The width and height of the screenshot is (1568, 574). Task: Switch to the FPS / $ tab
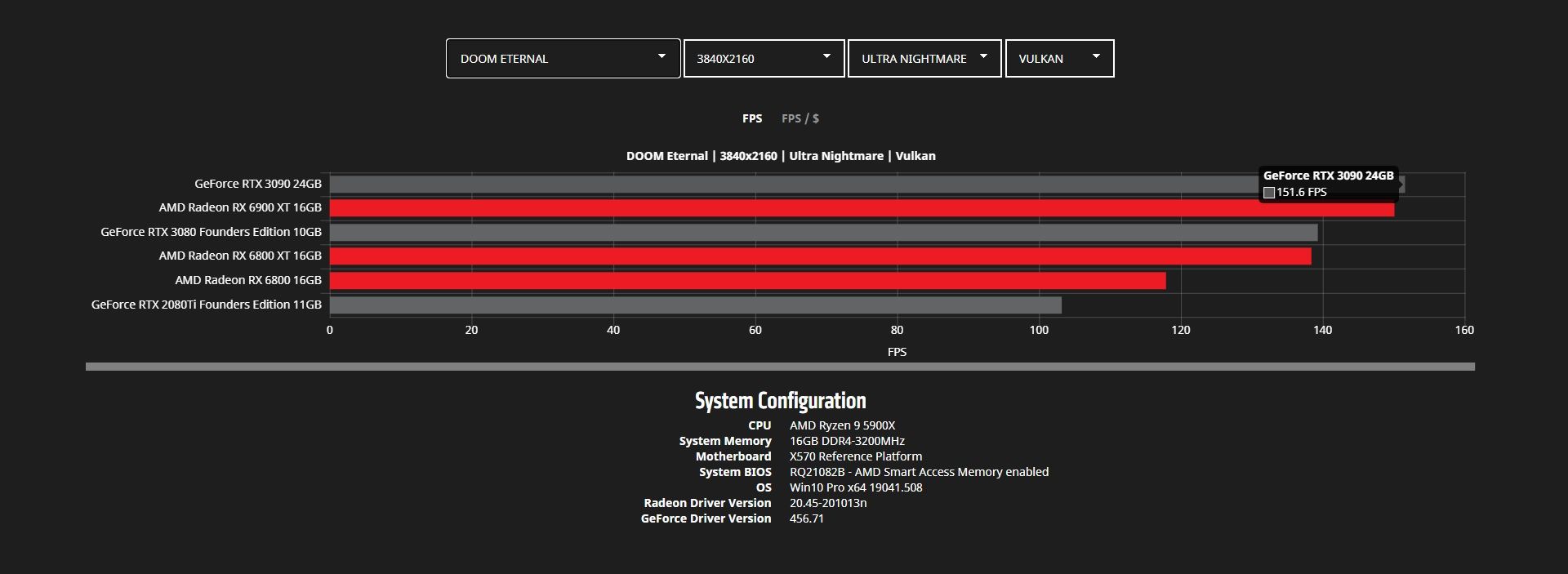click(800, 118)
